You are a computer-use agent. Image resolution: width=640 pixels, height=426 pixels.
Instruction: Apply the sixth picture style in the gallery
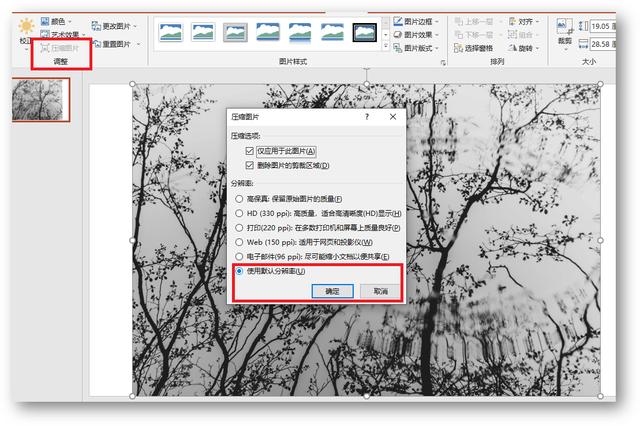[x=332, y=32]
